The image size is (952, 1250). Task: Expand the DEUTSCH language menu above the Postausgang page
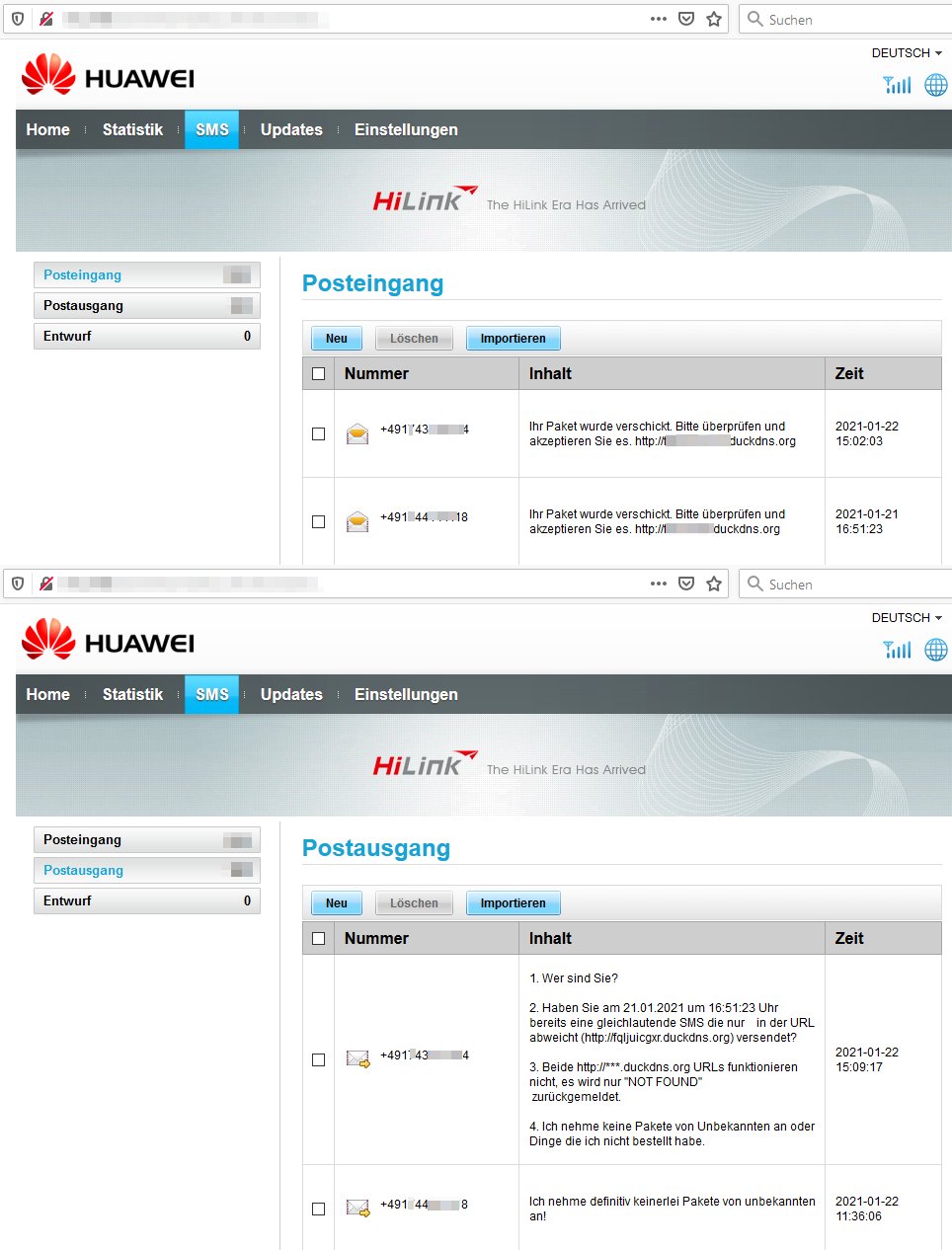click(906, 618)
